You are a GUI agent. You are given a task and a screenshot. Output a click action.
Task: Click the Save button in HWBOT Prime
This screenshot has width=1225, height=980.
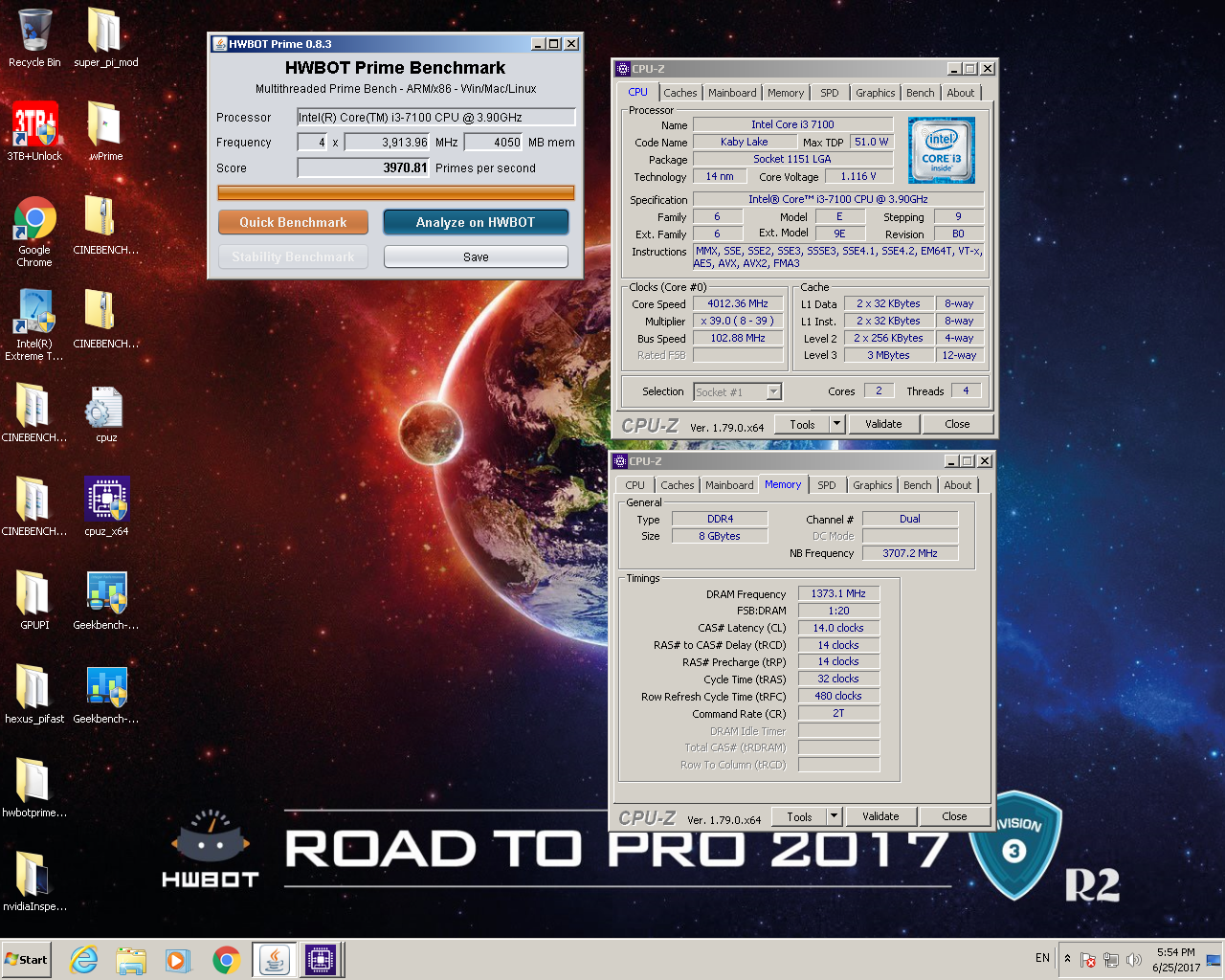(x=476, y=256)
